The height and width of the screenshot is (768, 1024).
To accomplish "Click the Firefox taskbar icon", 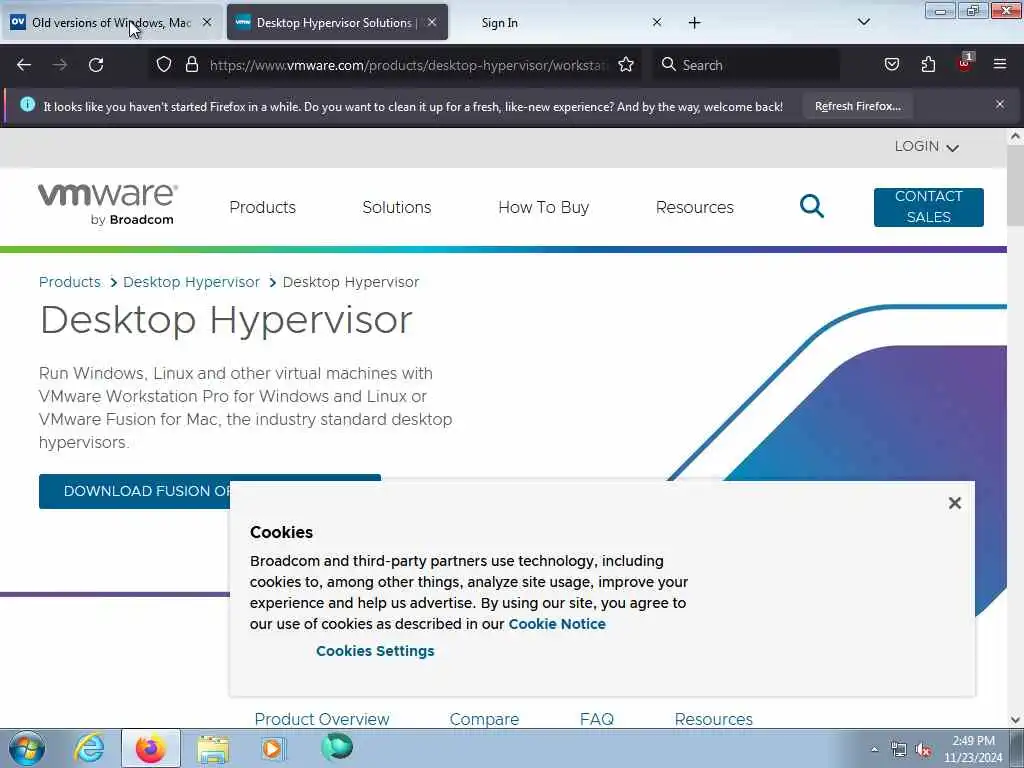I will 150,748.
